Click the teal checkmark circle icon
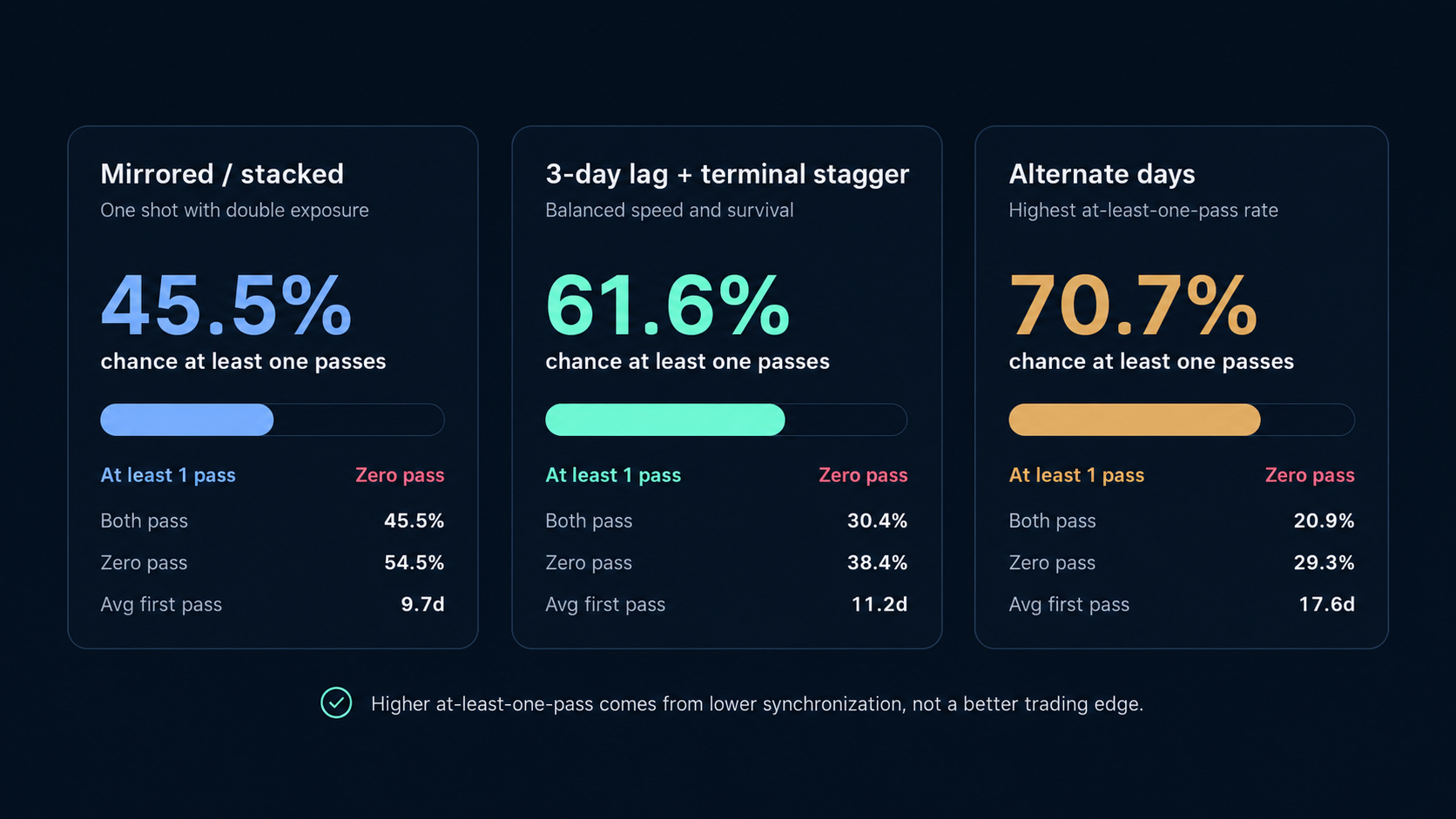1456x819 pixels. point(336,702)
